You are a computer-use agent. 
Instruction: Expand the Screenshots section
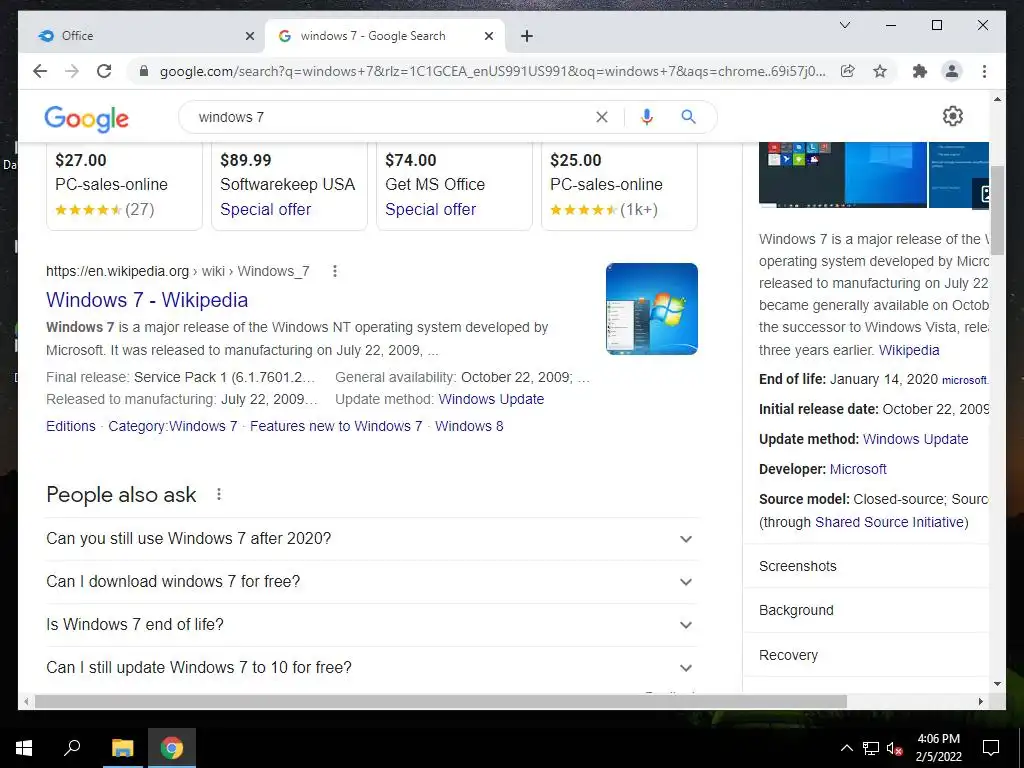pos(867,566)
